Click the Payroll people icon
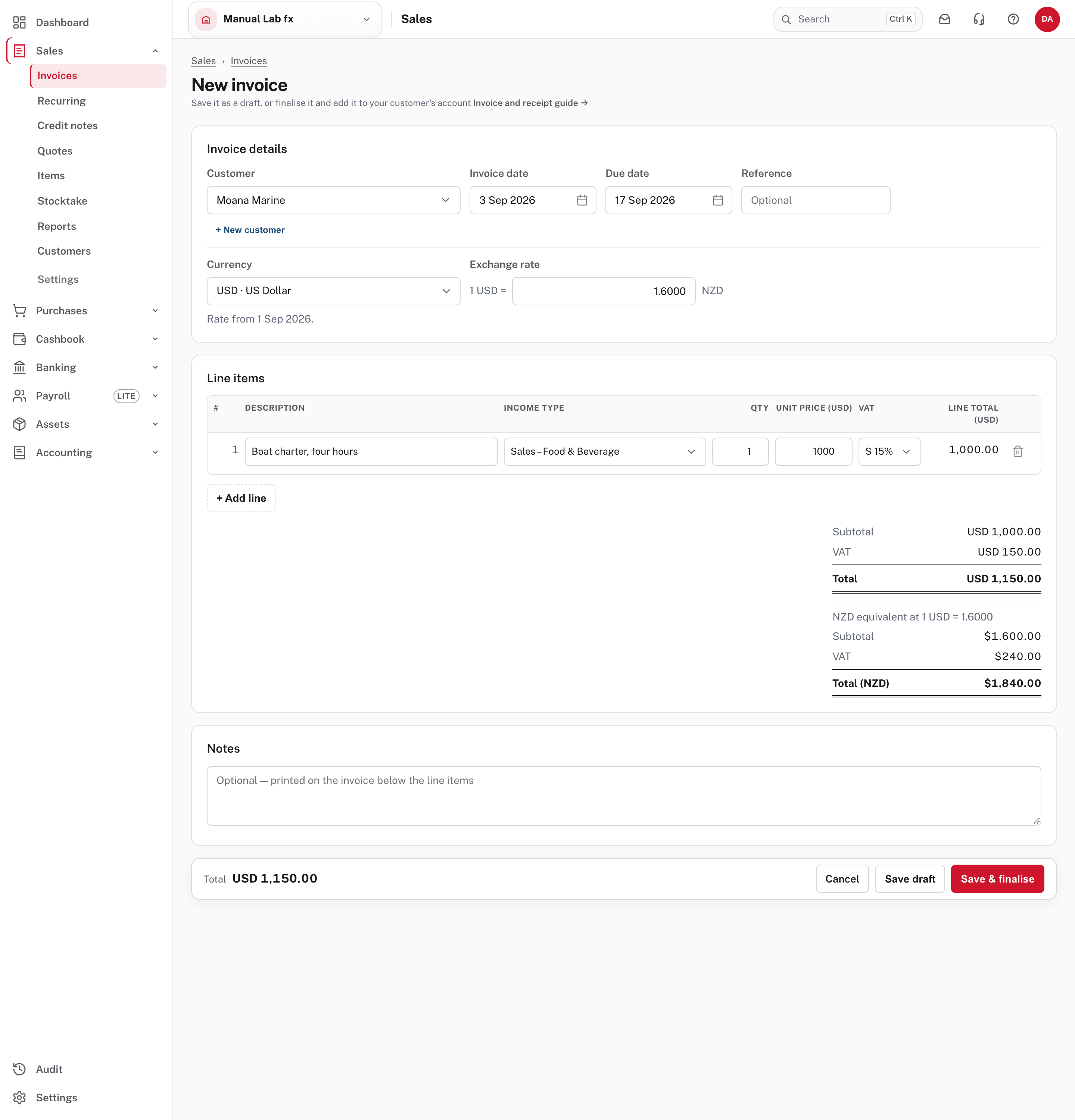Screen dimensions: 1075x1120 click(19, 395)
